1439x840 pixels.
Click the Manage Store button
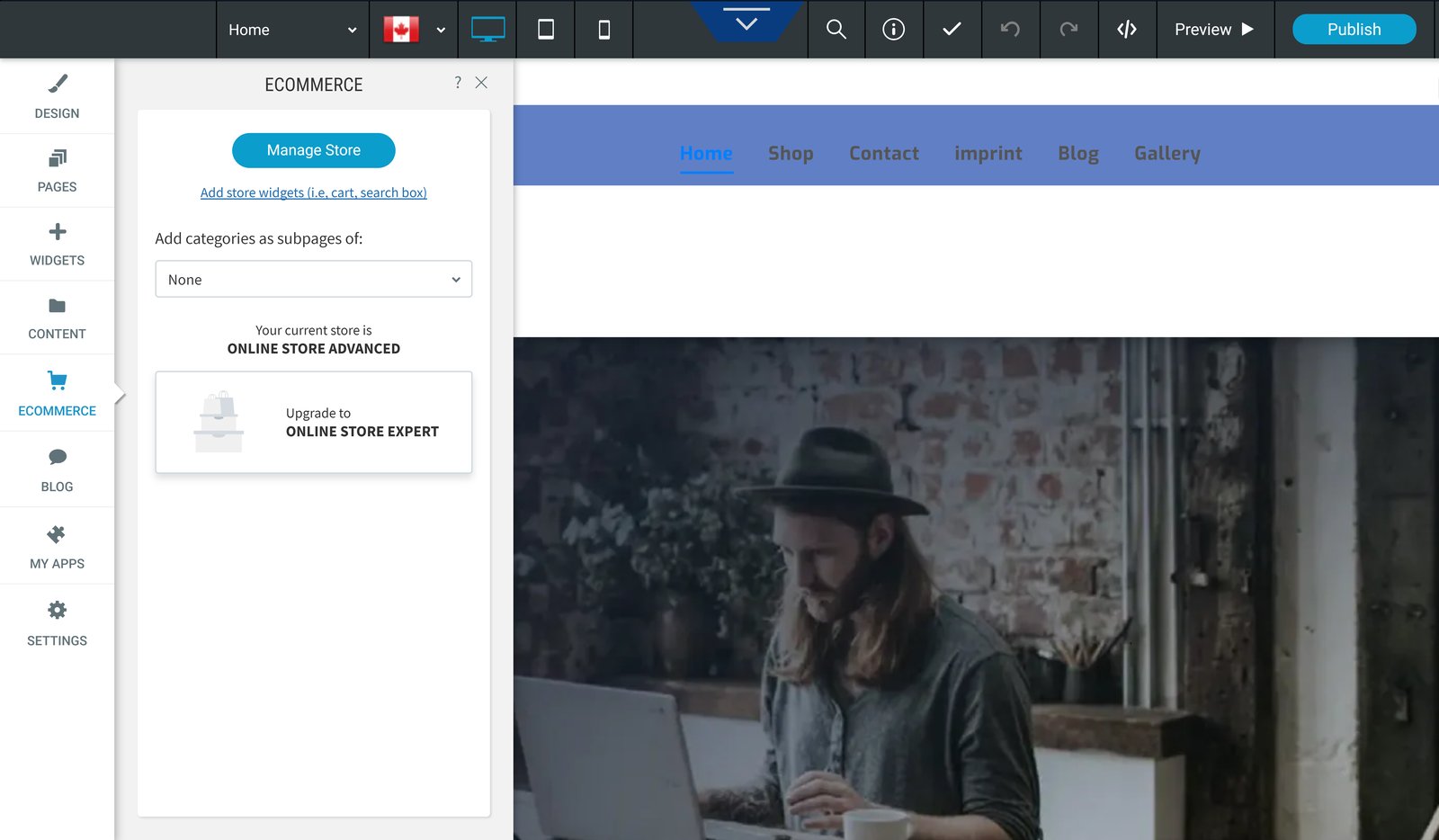(314, 150)
